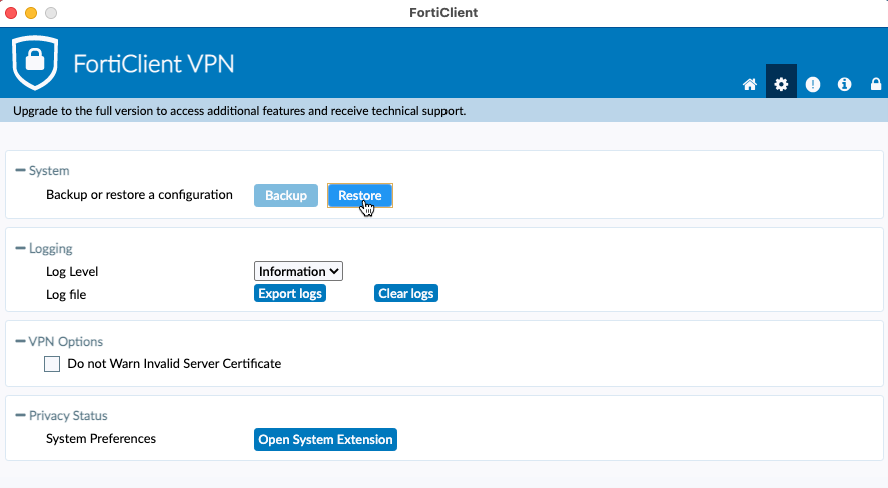Click Open System Extension button
Image resolution: width=888 pixels, height=488 pixels.
click(325, 439)
